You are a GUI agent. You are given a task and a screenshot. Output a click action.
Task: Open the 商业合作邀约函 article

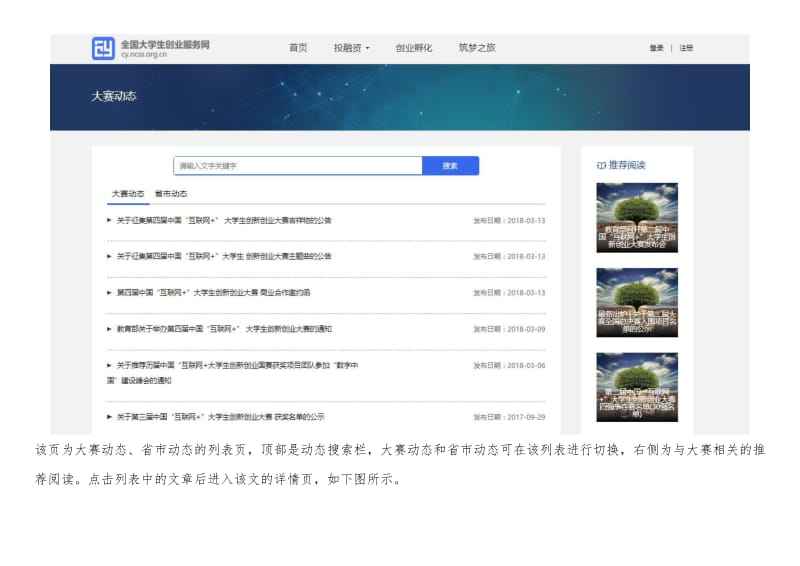tap(213, 292)
